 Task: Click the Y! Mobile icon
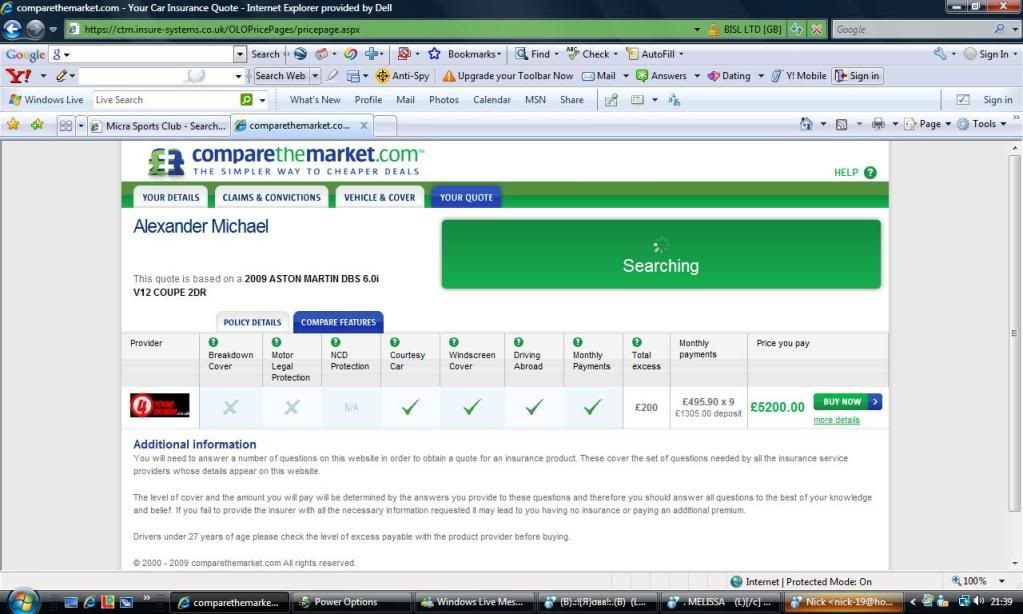776,76
